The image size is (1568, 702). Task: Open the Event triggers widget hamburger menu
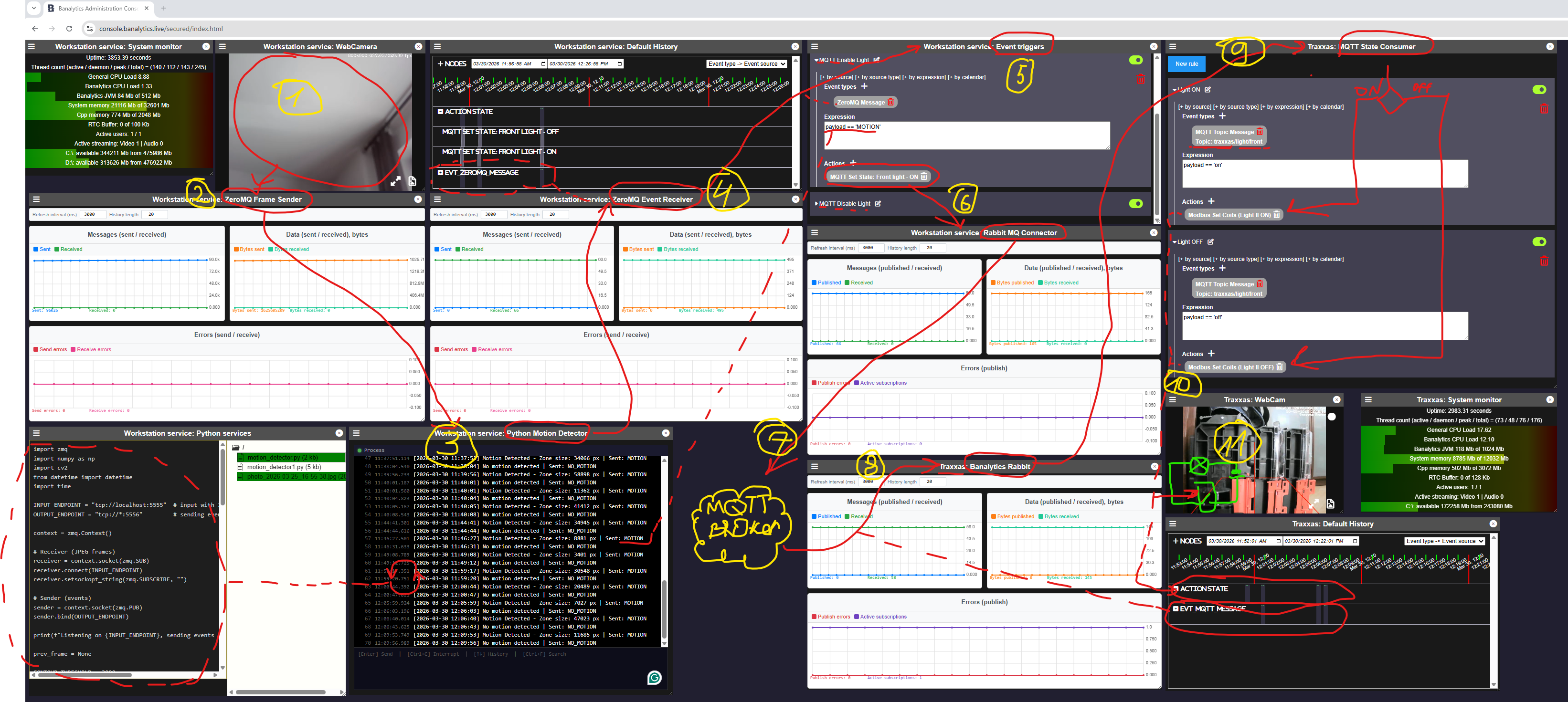pyautogui.click(x=815, y=47)
